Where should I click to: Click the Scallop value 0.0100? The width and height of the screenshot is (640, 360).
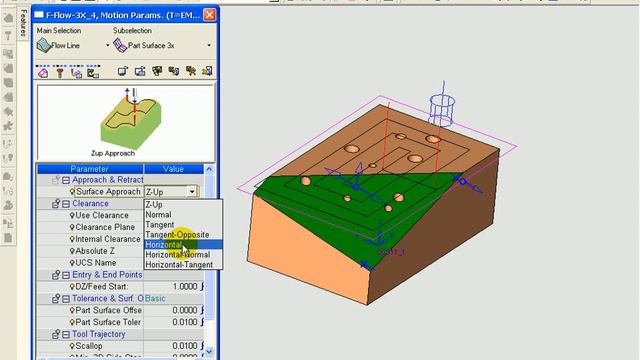click(184, 346)
